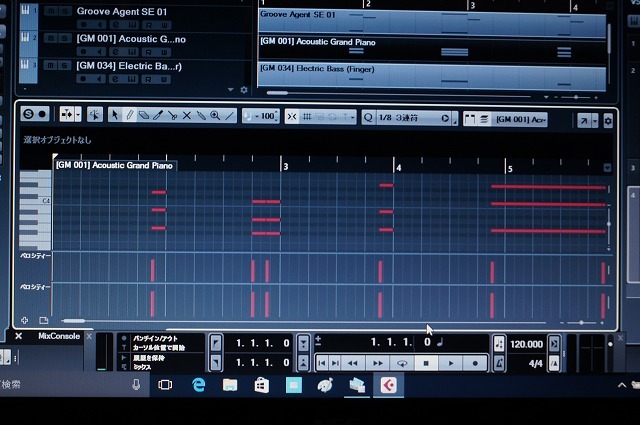
Task: Open Microsoft Edge from the taskbar
Action: (x=199, y=385)
